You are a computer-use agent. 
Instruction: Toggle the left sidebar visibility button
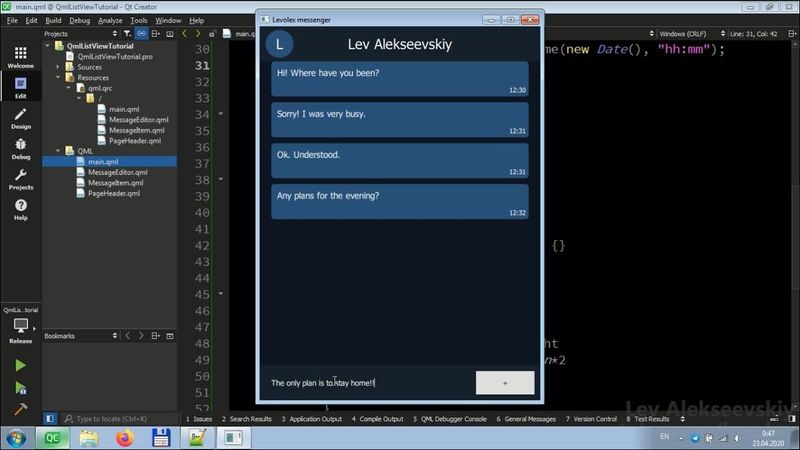point(51,419)
